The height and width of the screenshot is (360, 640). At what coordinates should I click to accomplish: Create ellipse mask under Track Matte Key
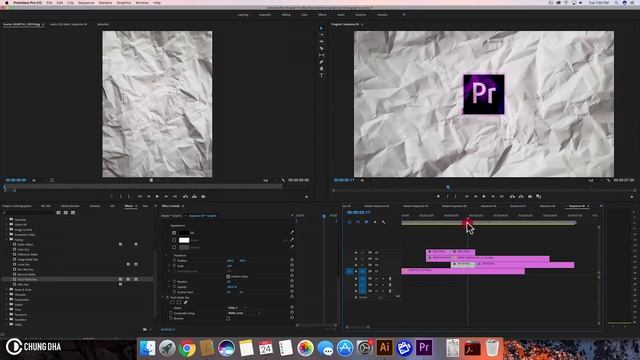pyautogui.click(x=172, y=302)
